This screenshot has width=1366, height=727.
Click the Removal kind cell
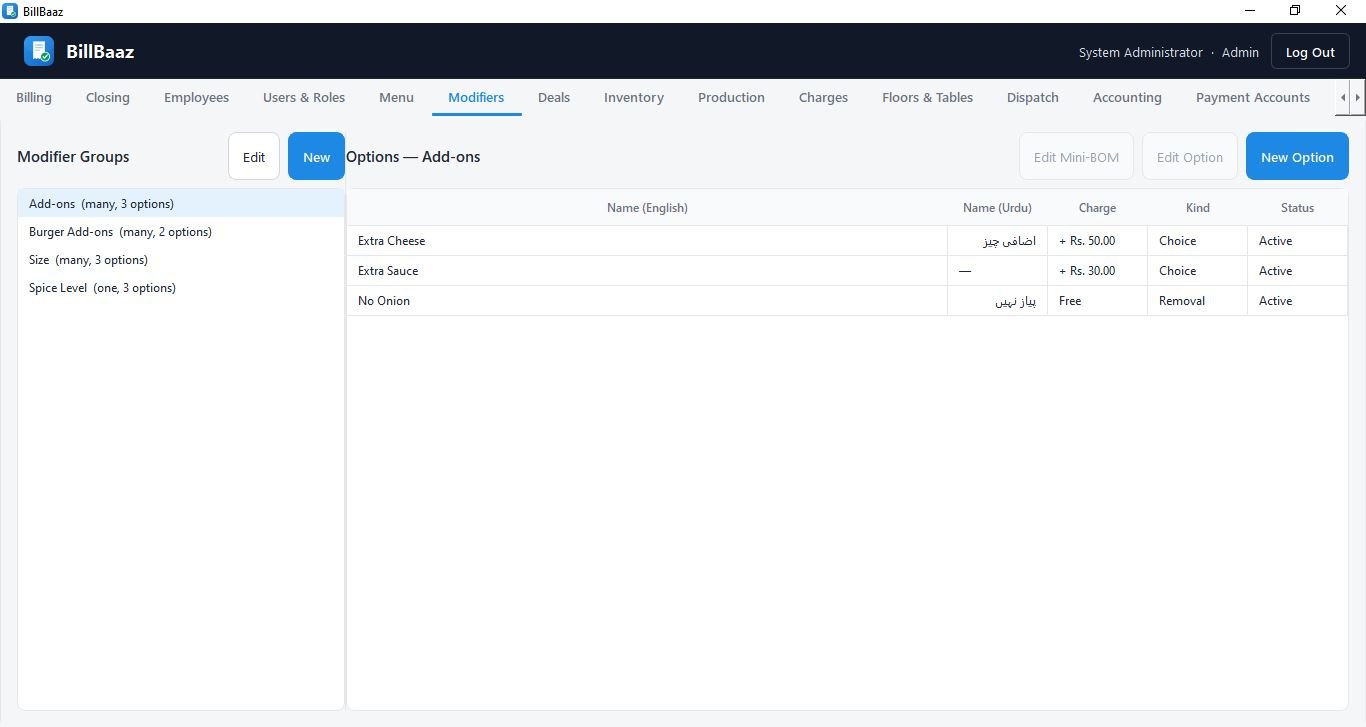1197,300
